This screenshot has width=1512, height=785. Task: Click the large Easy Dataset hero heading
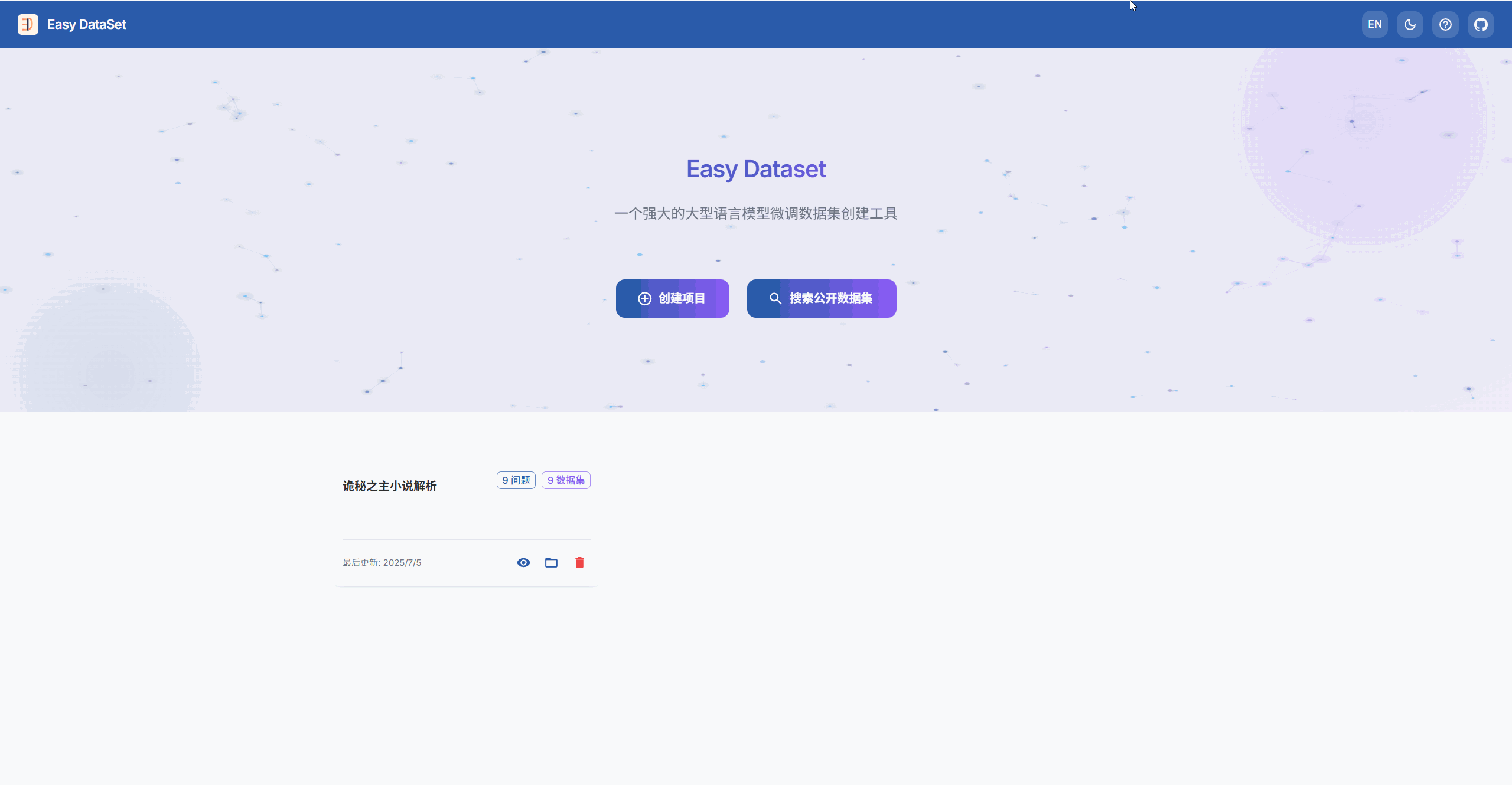pyautogui.click(x=755, y=169)
